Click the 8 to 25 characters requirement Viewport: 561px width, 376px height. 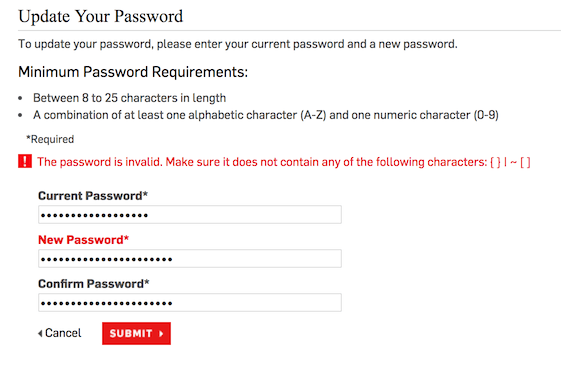[x=130, y=98]
